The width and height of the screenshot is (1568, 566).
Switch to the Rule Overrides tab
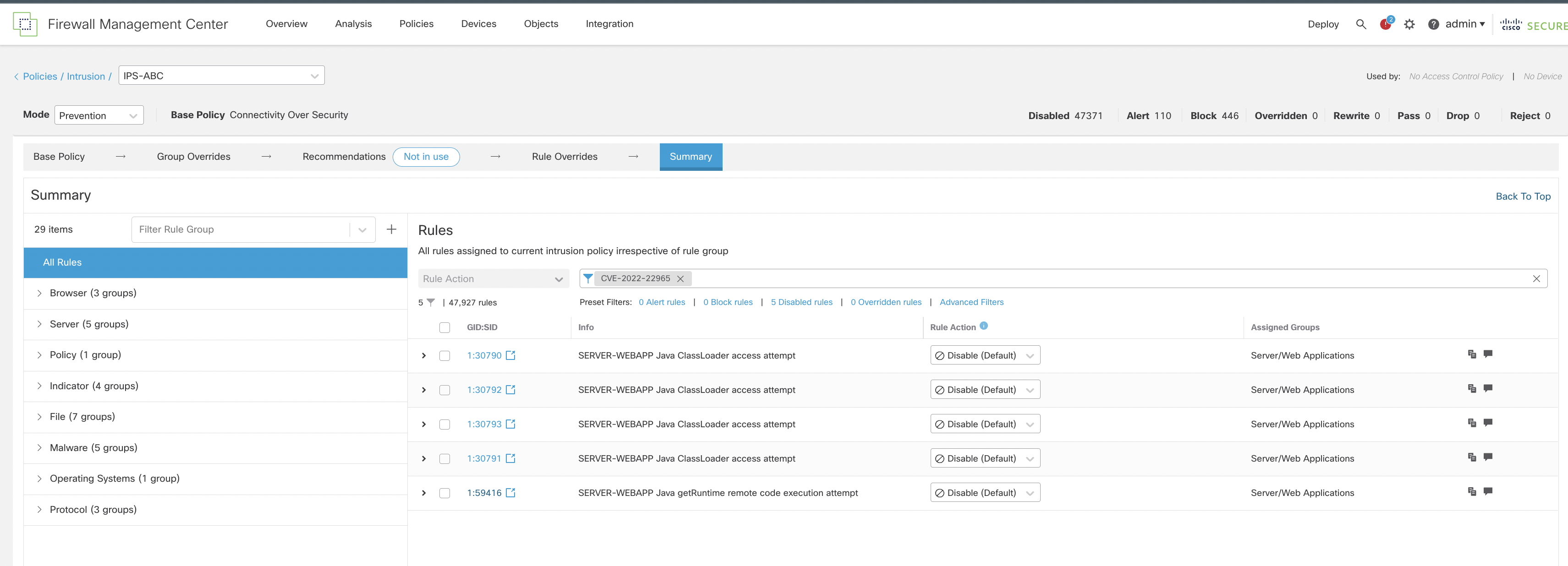pos(564,157)
